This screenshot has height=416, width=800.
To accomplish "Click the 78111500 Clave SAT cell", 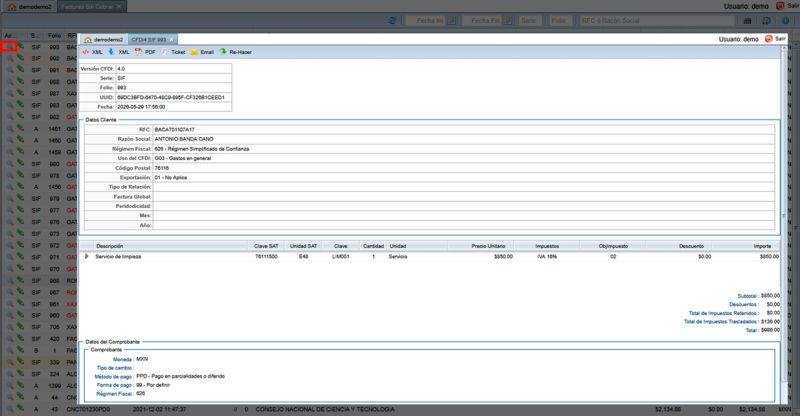I will pyautogui.click(x=266, y=256).
